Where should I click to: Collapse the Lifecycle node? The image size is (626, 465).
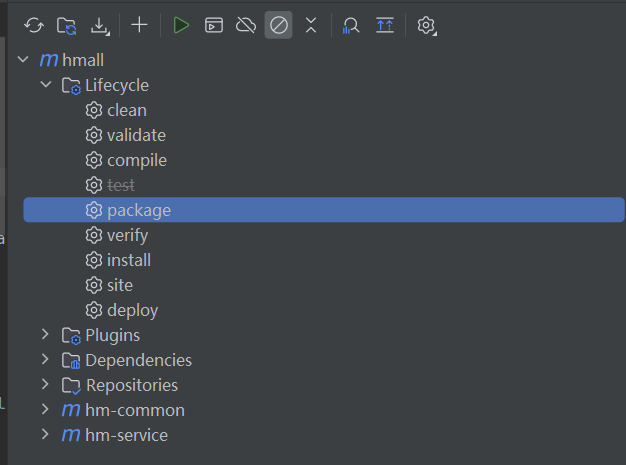pyautogui.click(x=46, y=85)
